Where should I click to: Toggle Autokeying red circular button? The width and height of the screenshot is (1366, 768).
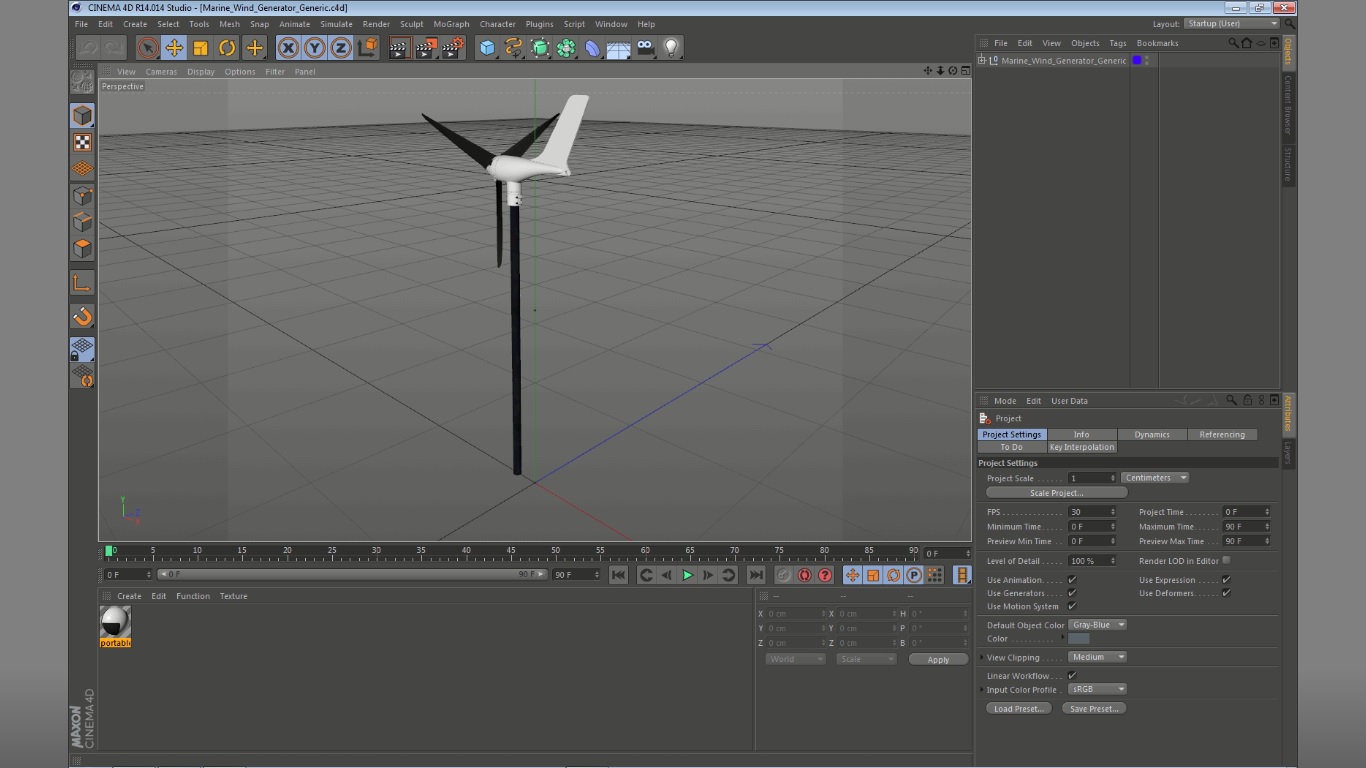click(x=804, y=575)
